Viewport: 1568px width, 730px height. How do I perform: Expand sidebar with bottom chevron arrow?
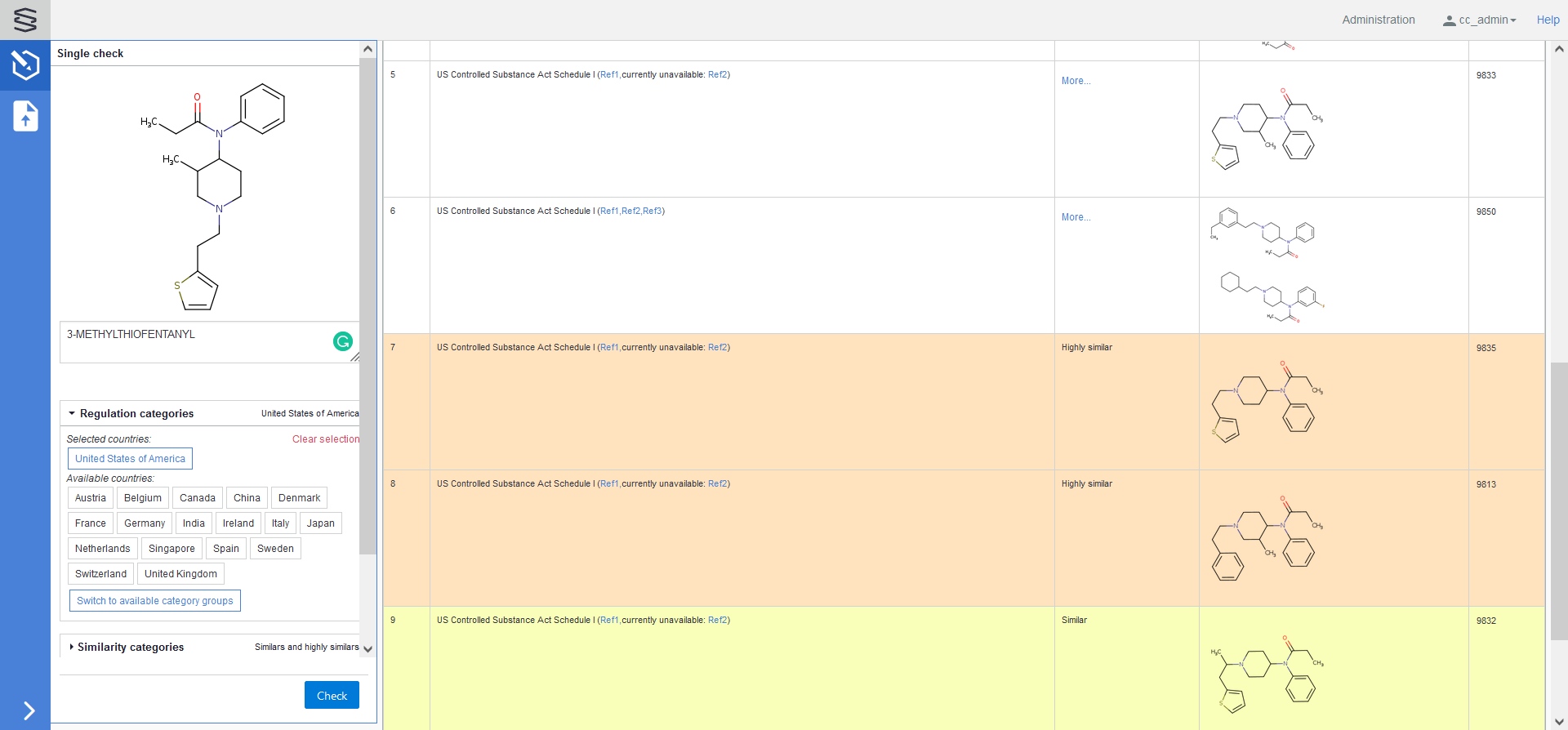(29, 710)
